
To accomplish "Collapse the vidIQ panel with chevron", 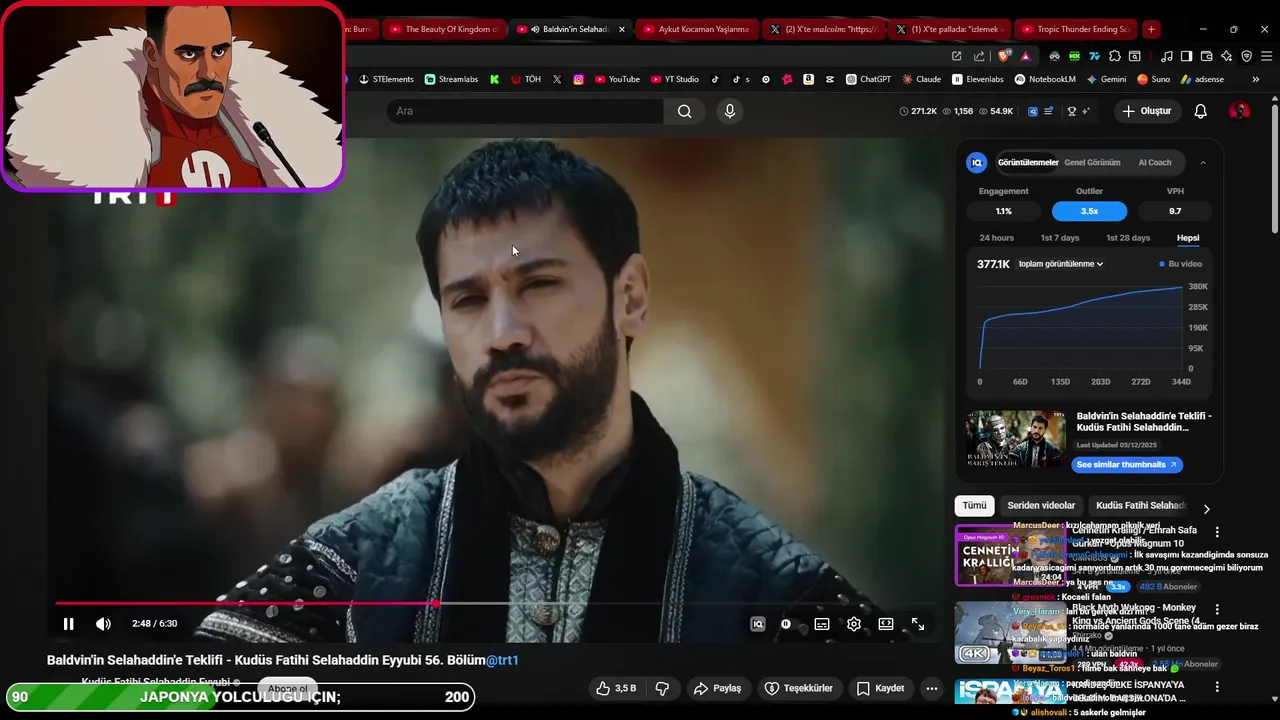I will pos(1202,162).
